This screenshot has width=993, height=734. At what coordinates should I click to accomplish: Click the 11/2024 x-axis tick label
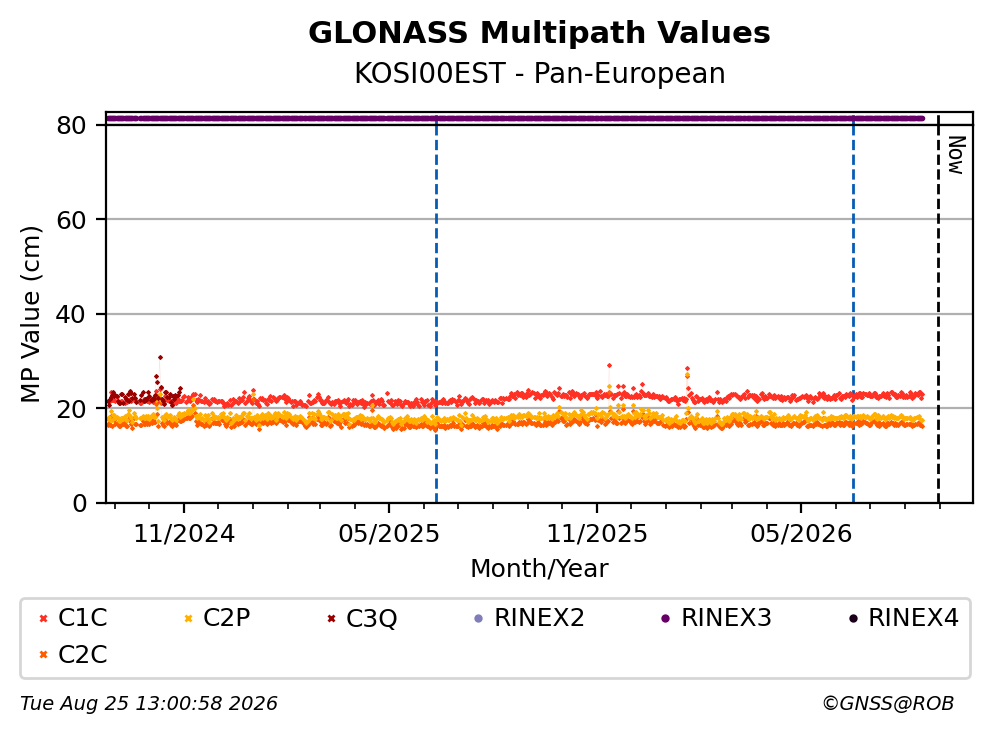point(184,534)
